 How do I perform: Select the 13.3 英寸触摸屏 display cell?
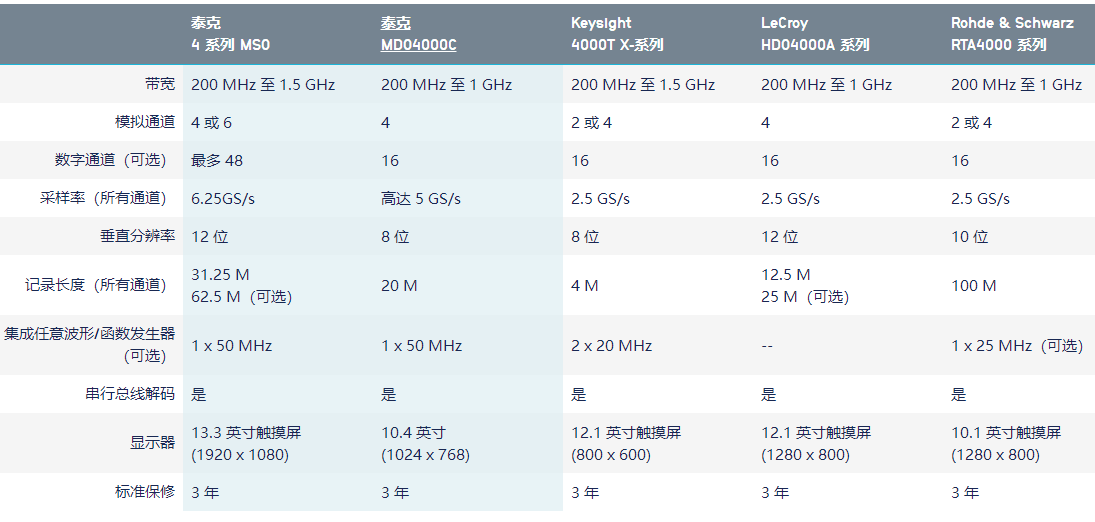click(x=246, y=433)
